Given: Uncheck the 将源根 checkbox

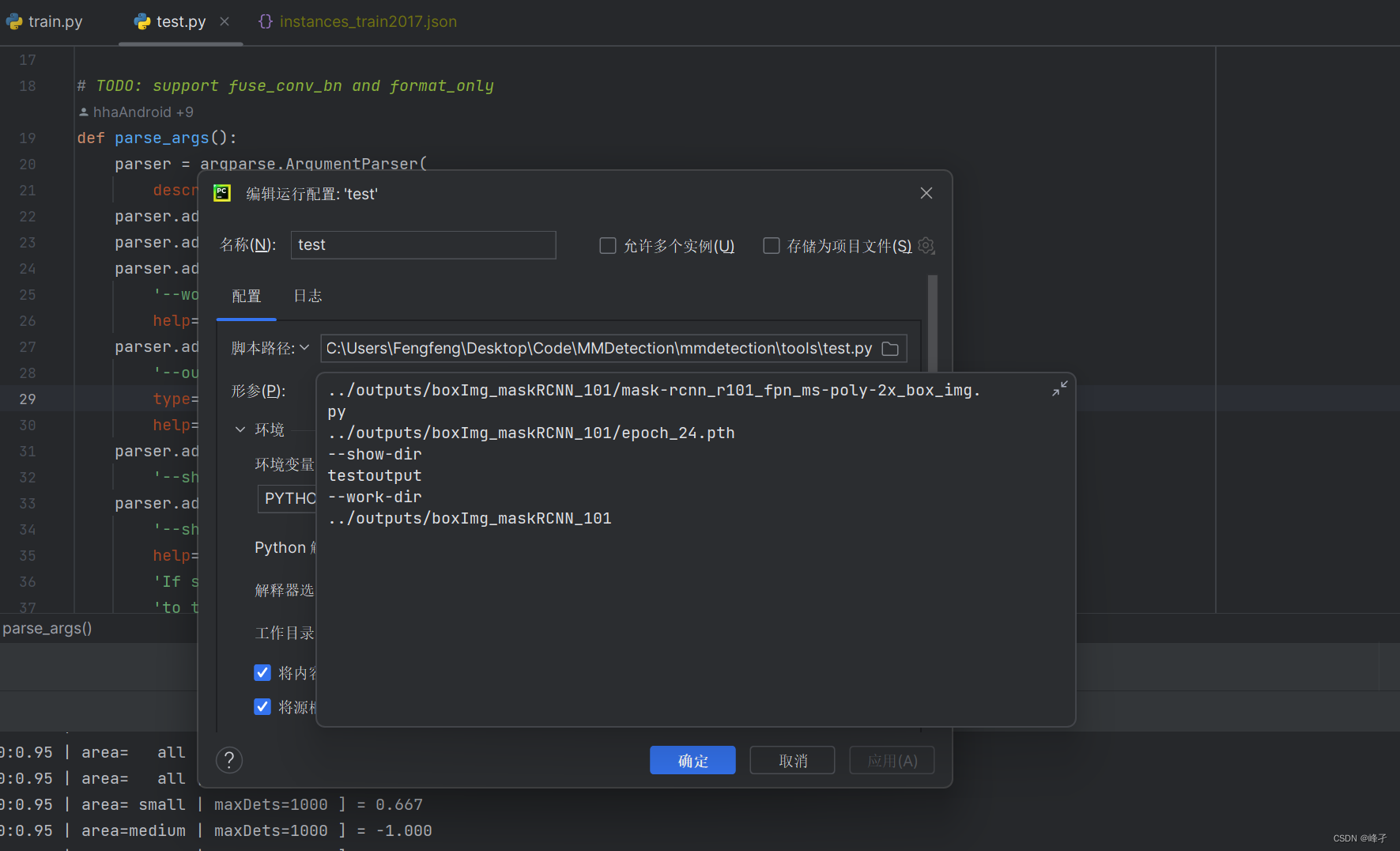Looking at the screenshot, I should tap(262, 706).
